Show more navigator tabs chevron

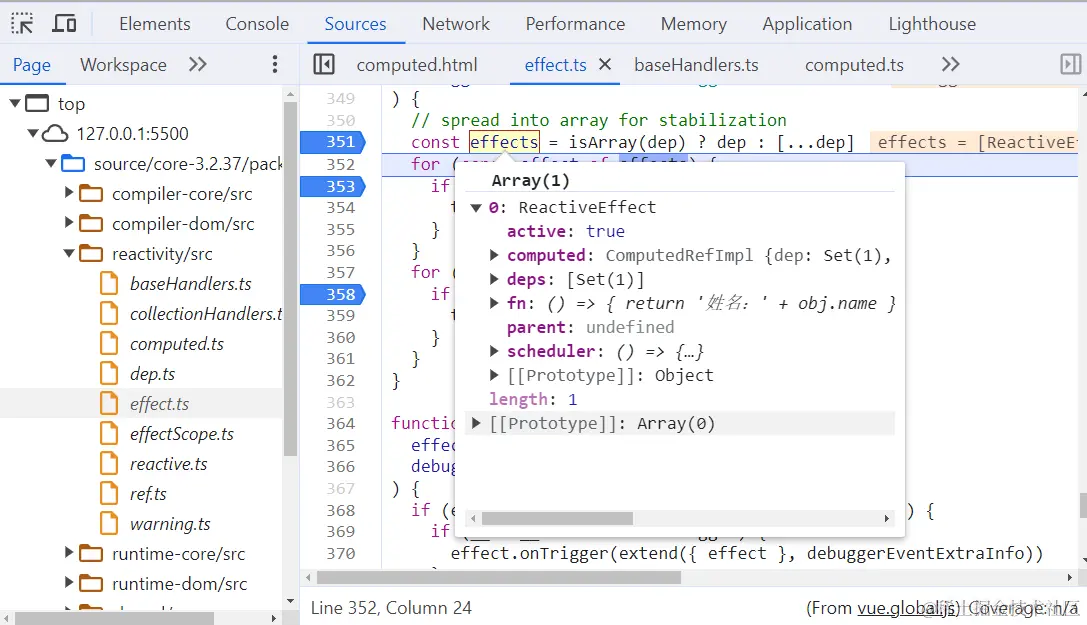tap(198, 64)
